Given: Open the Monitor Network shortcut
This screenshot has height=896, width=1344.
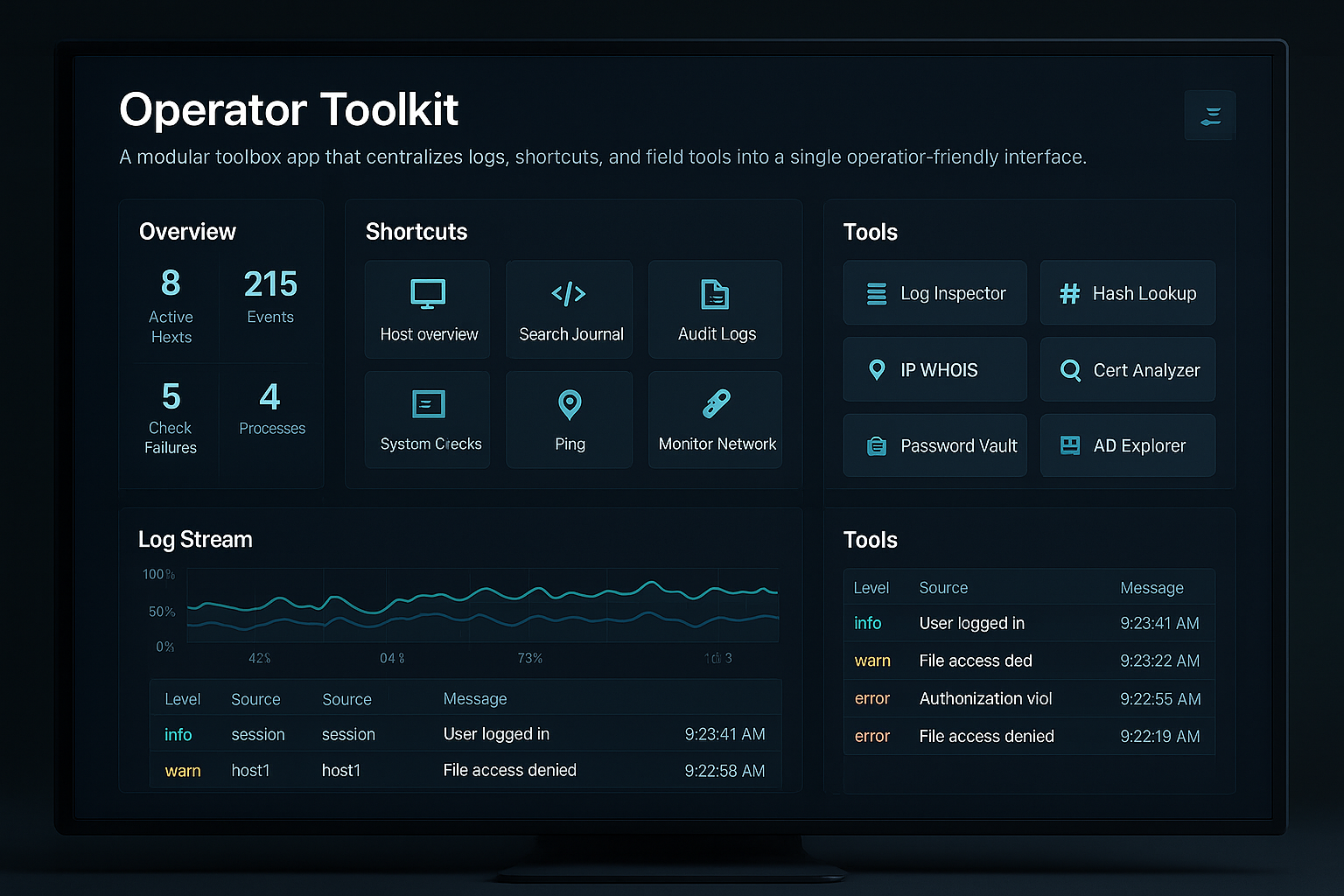Looking at the screenshot, I should (x=715, y=420).
